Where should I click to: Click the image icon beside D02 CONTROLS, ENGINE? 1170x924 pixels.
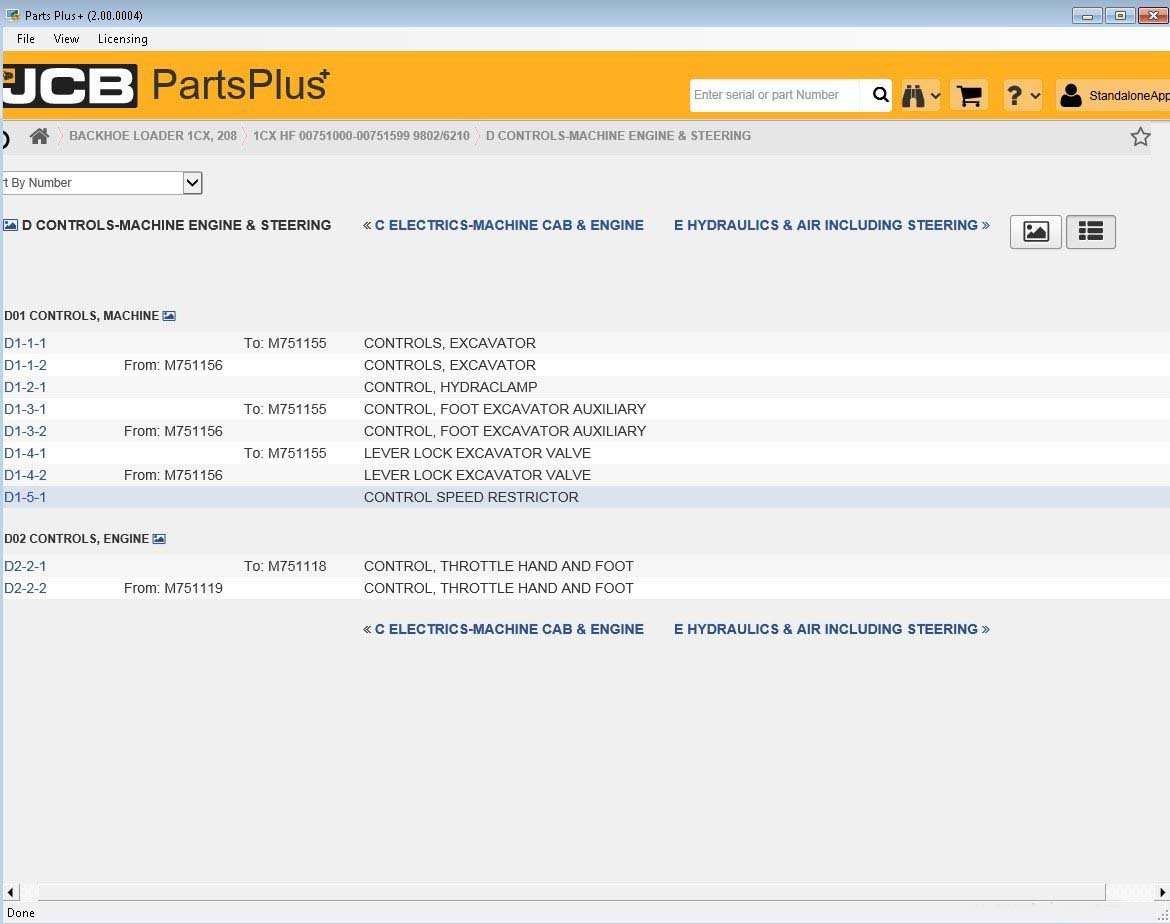tap(159, 539)
